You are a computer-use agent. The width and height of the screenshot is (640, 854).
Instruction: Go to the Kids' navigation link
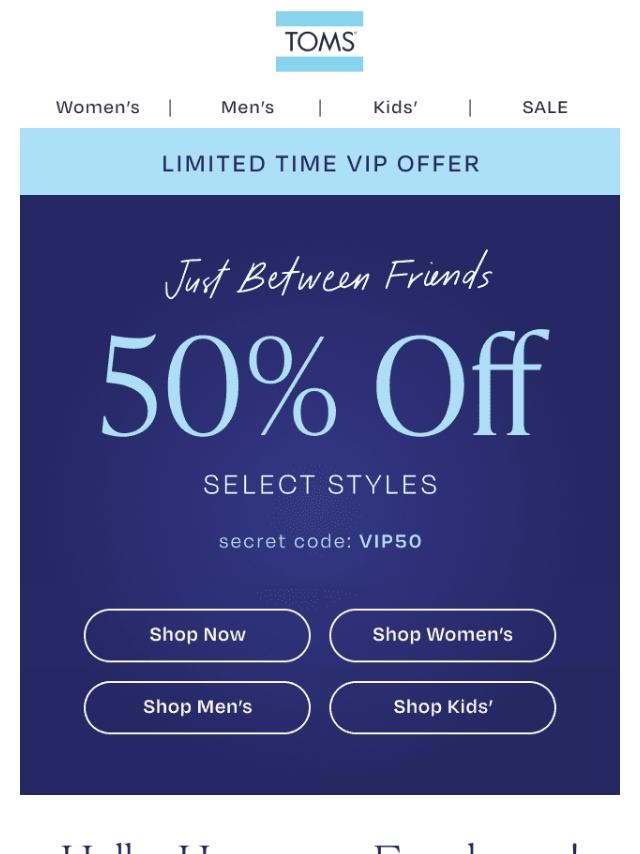coord(395,107)
